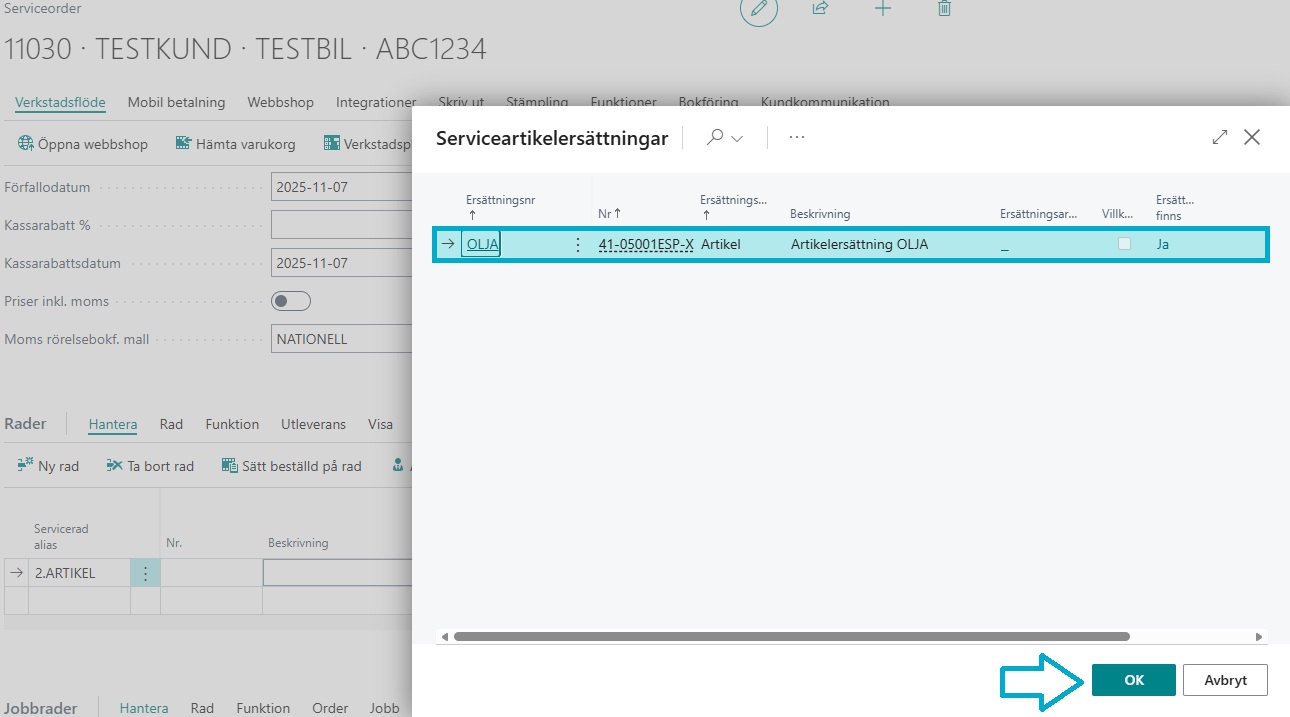The image size is (1290, 717).
Task: Open the row menu beside 2.ARTIKEL
Action: coord(145,573)
